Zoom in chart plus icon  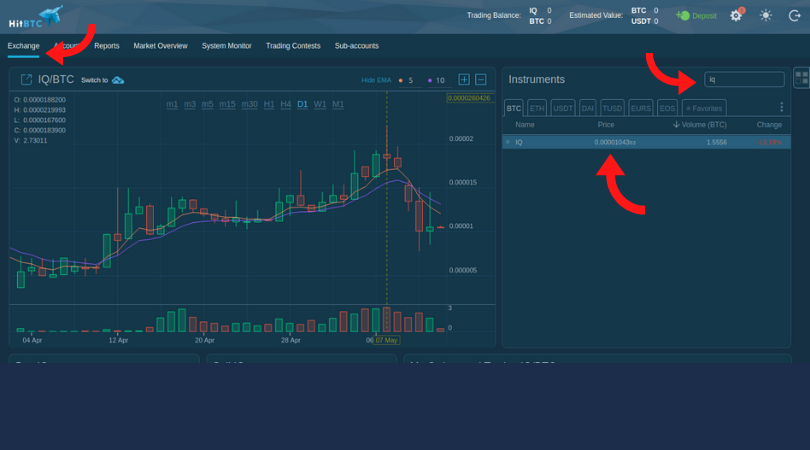464,80
